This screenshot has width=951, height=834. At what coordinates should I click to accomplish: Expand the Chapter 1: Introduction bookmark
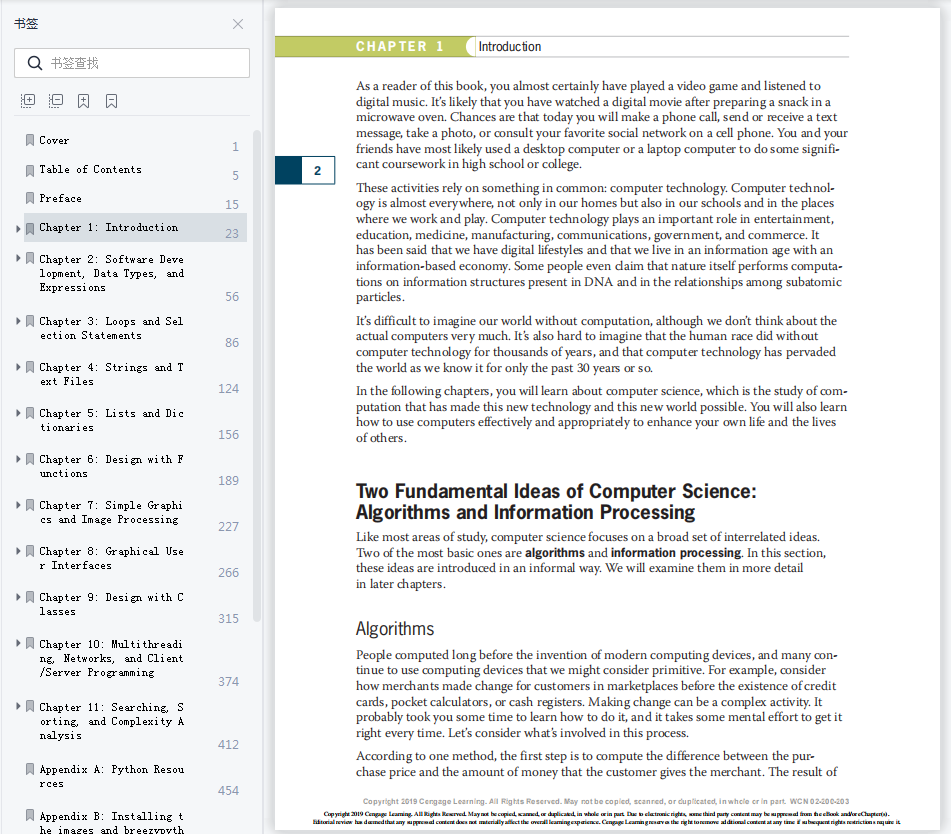coord(19,229)
